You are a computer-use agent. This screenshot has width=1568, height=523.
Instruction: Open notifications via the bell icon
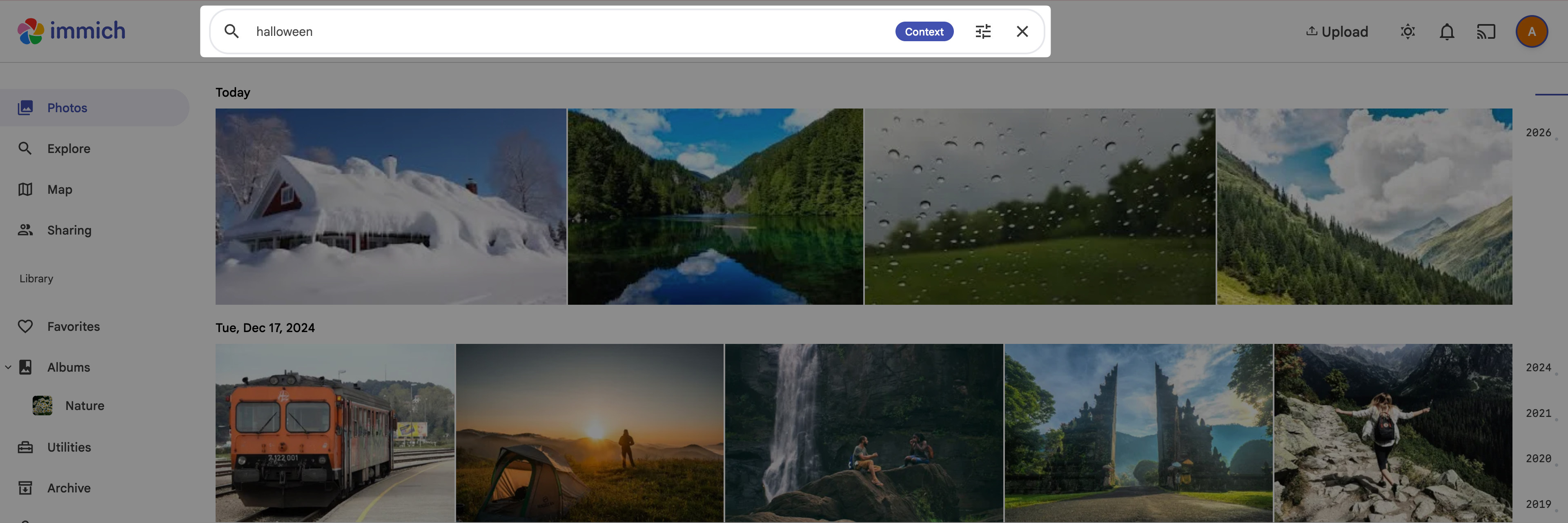pos(1447,31)
